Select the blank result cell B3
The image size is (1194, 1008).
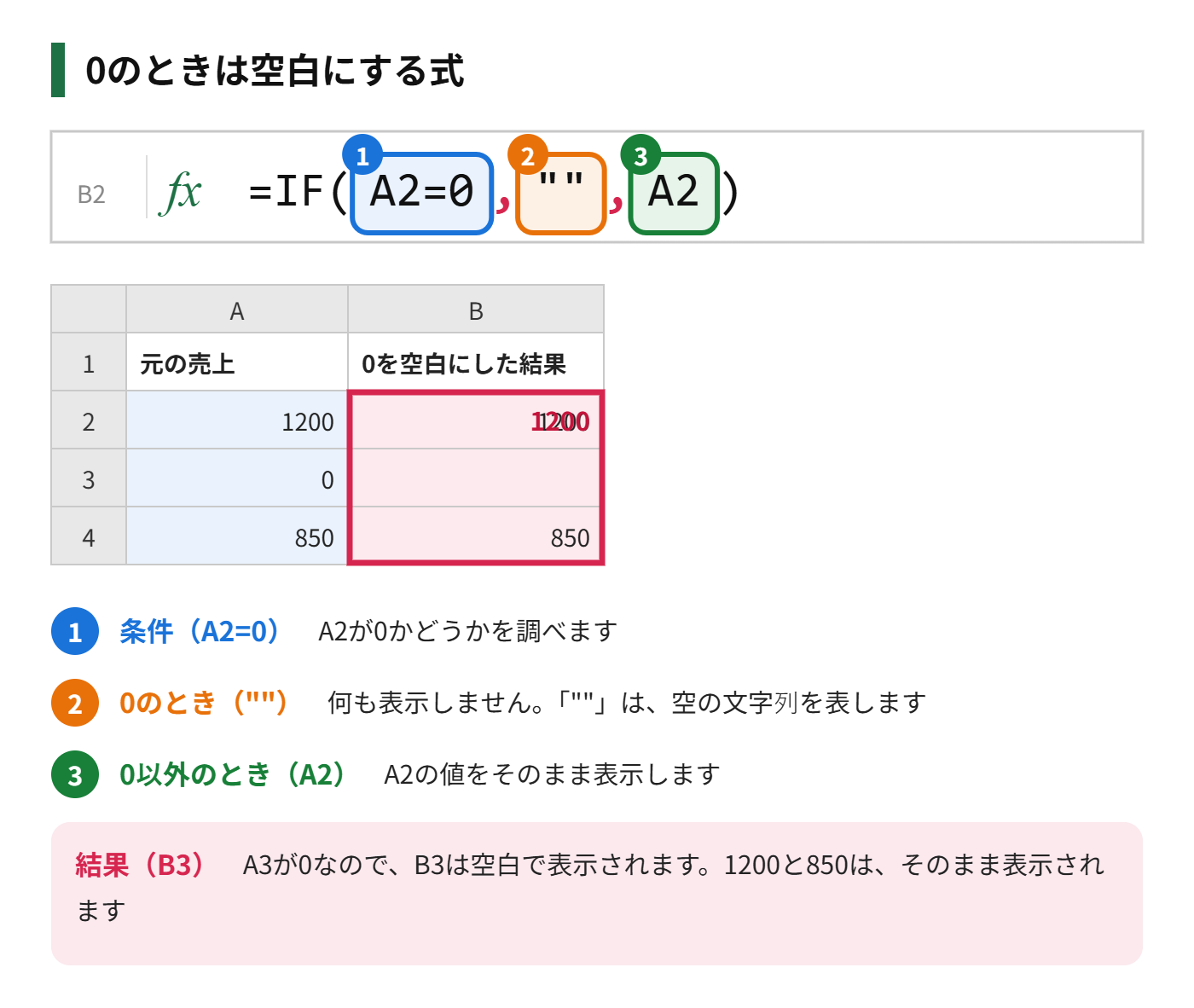[x=476, y=478]
